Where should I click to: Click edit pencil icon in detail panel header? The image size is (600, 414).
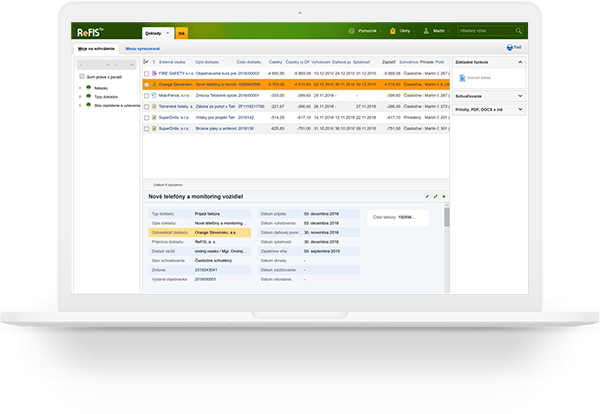(x=427, y=197)
